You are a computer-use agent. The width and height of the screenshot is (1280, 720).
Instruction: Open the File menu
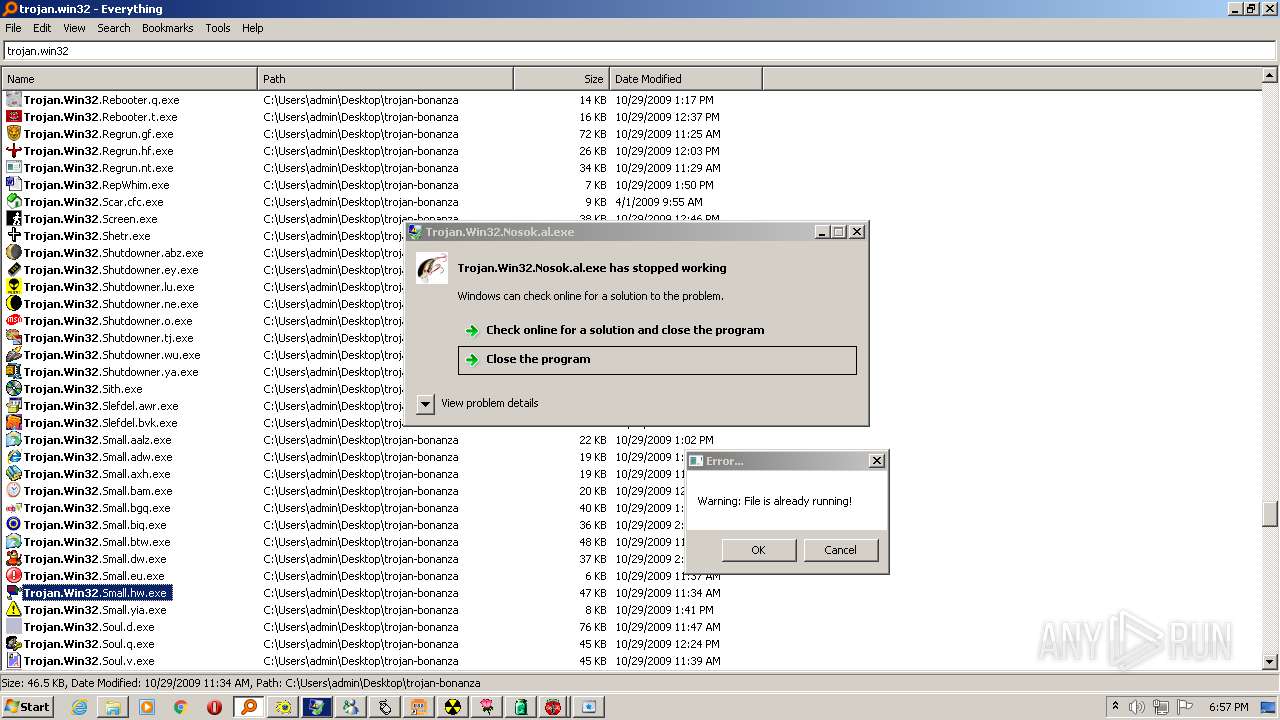coord(13,28)
